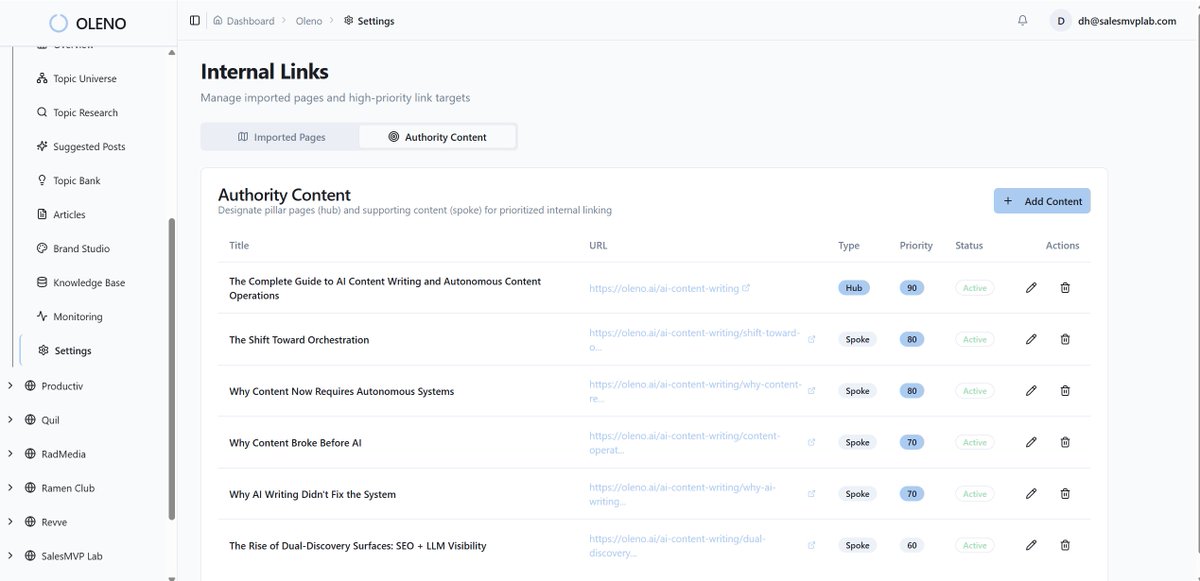Delete Why Content Now Requires Autonomous Systems
The height and width of the screenshot is (581, 1200).
coord(1065,391)
